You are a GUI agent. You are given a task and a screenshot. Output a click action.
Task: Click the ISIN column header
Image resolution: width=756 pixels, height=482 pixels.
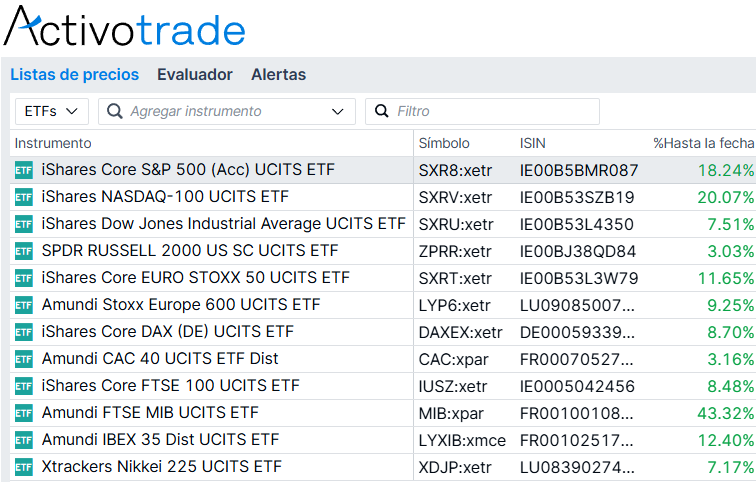(x=533, y=143)
